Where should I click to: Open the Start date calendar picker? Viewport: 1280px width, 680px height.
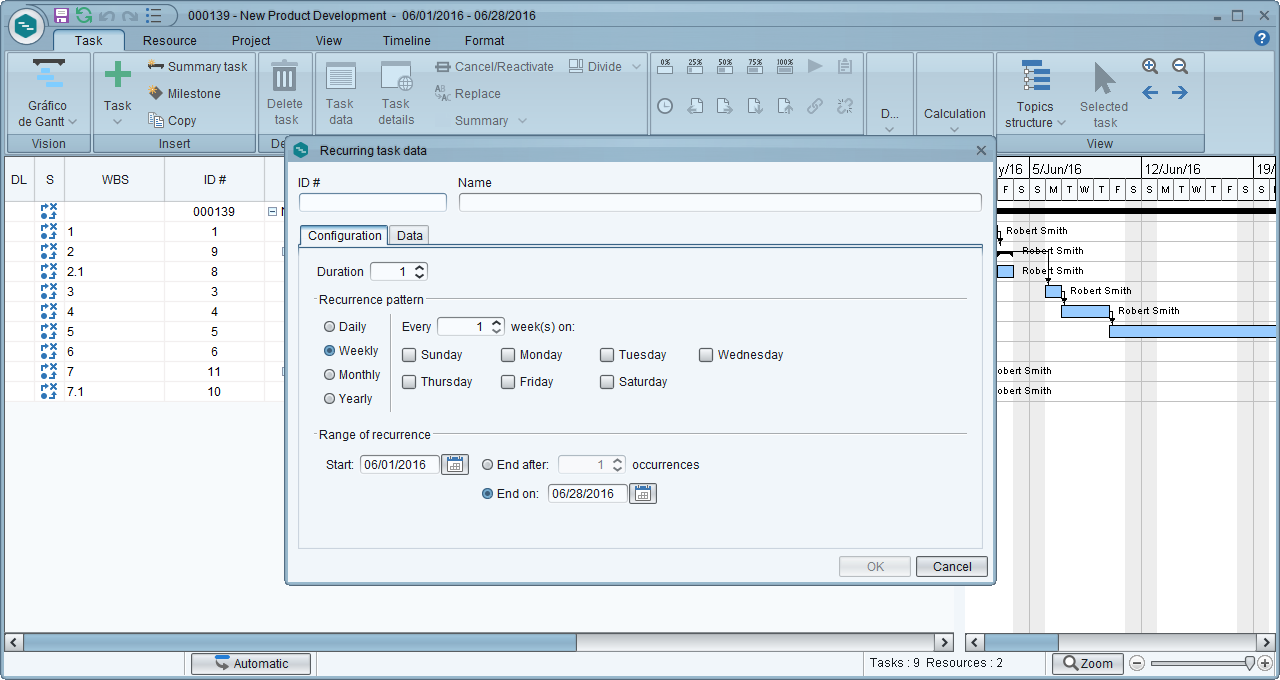(455, 465)
